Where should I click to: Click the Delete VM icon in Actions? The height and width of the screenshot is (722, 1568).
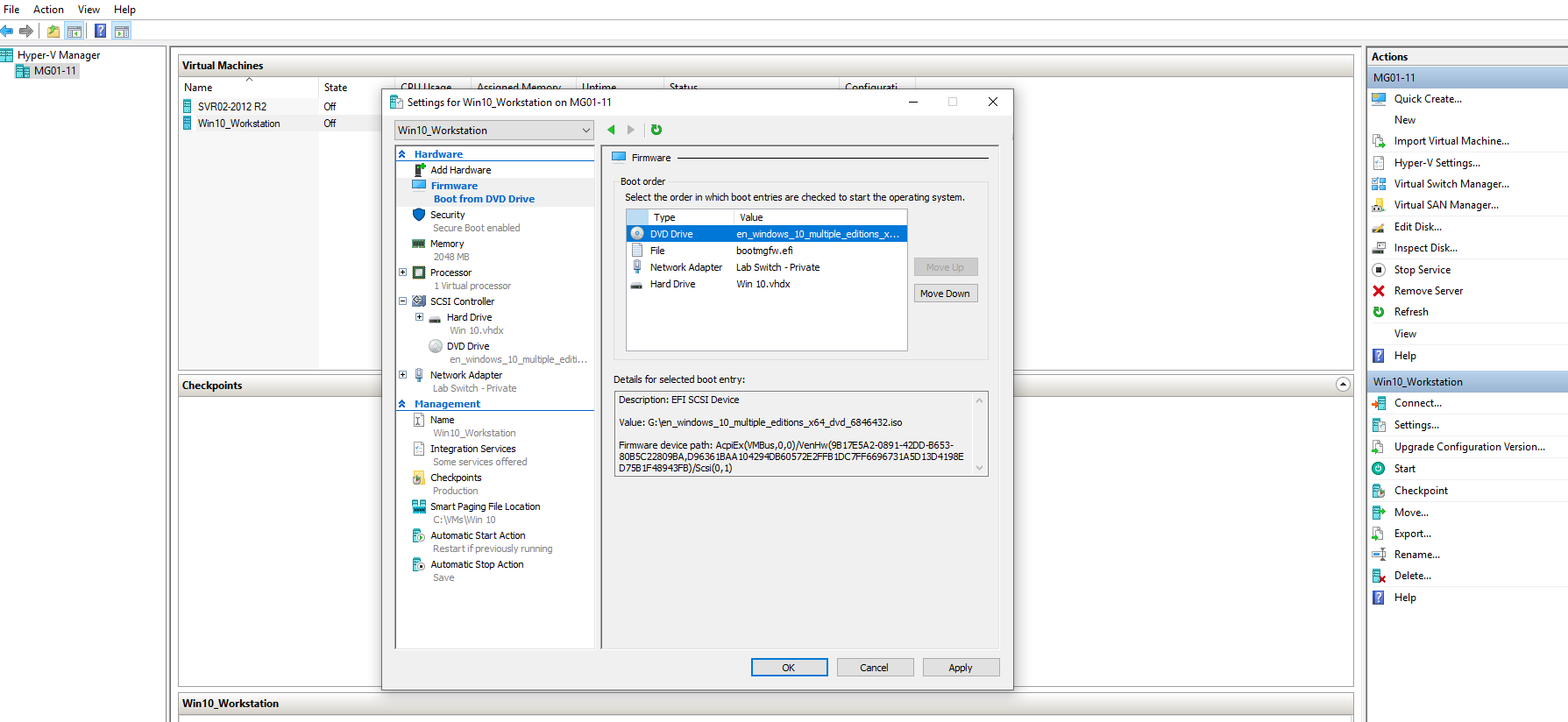1379,576
